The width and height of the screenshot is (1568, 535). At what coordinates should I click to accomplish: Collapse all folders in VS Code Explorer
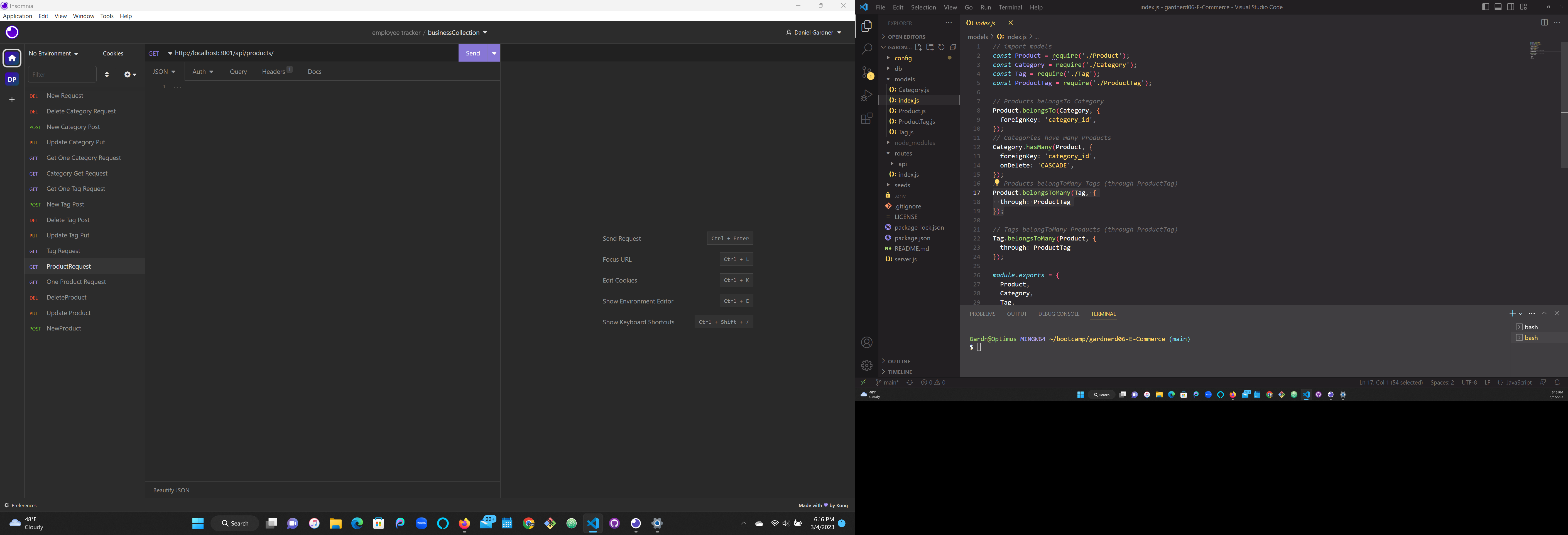[x=953, y=47]
